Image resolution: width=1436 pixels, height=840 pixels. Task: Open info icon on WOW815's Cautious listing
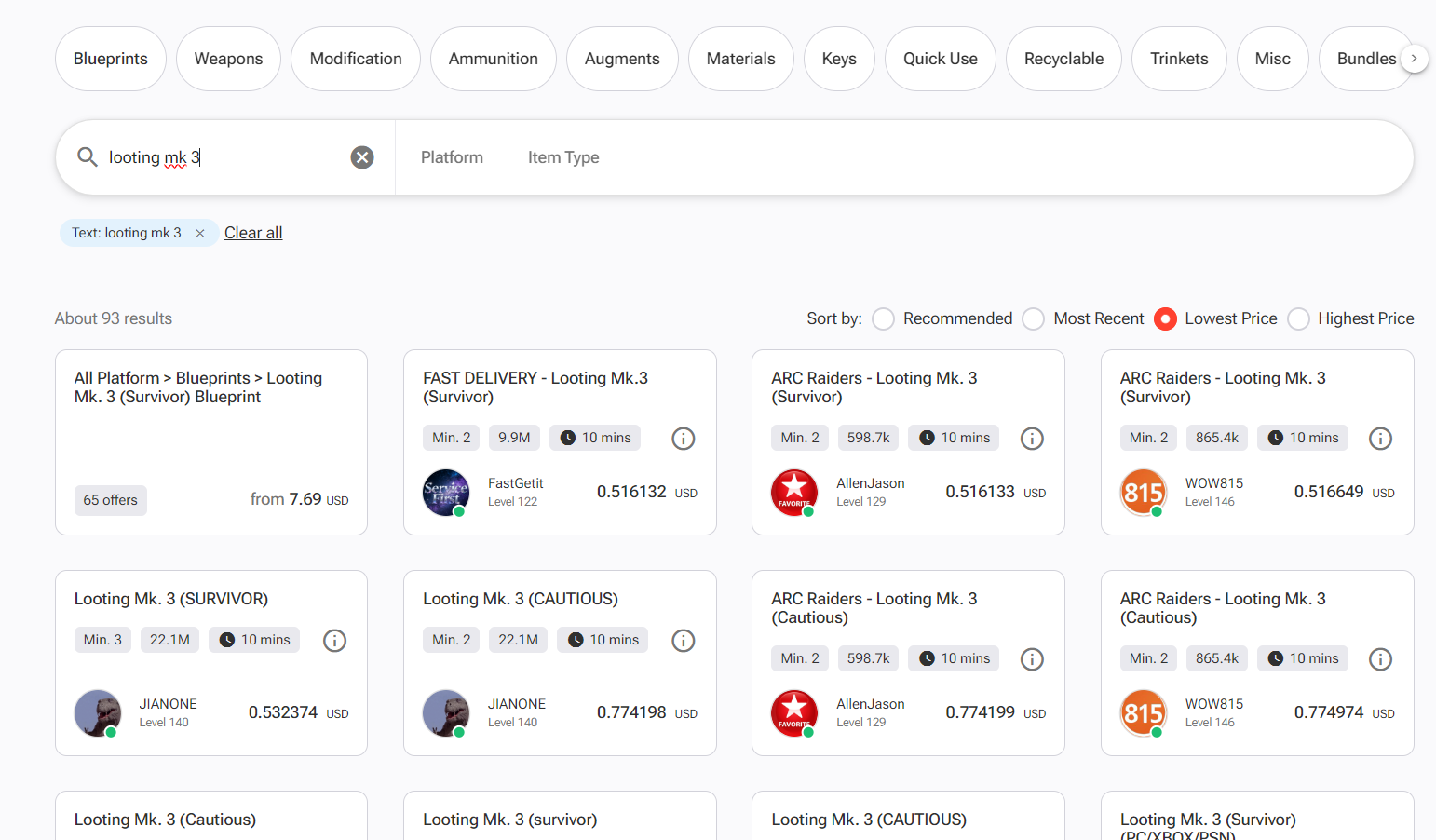(1380, 659)
